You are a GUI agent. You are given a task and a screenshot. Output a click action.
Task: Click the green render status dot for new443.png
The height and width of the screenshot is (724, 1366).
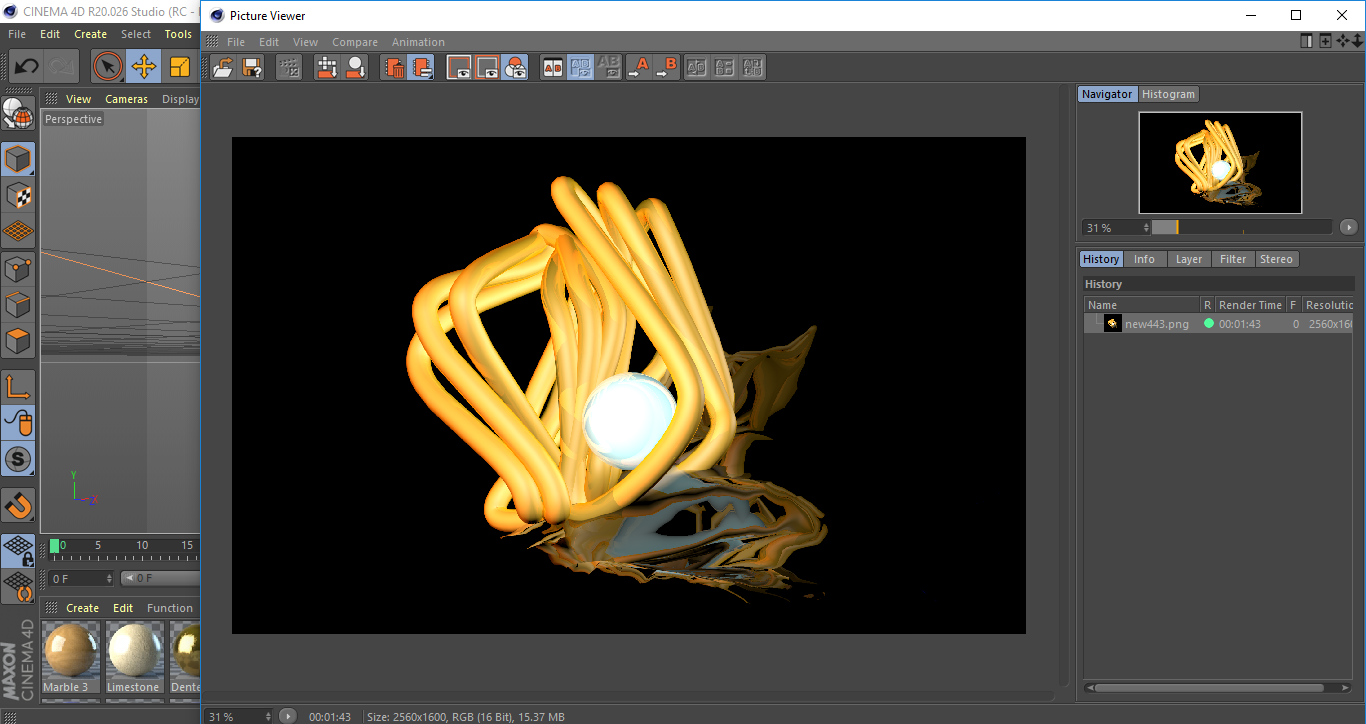(1209, 323)
